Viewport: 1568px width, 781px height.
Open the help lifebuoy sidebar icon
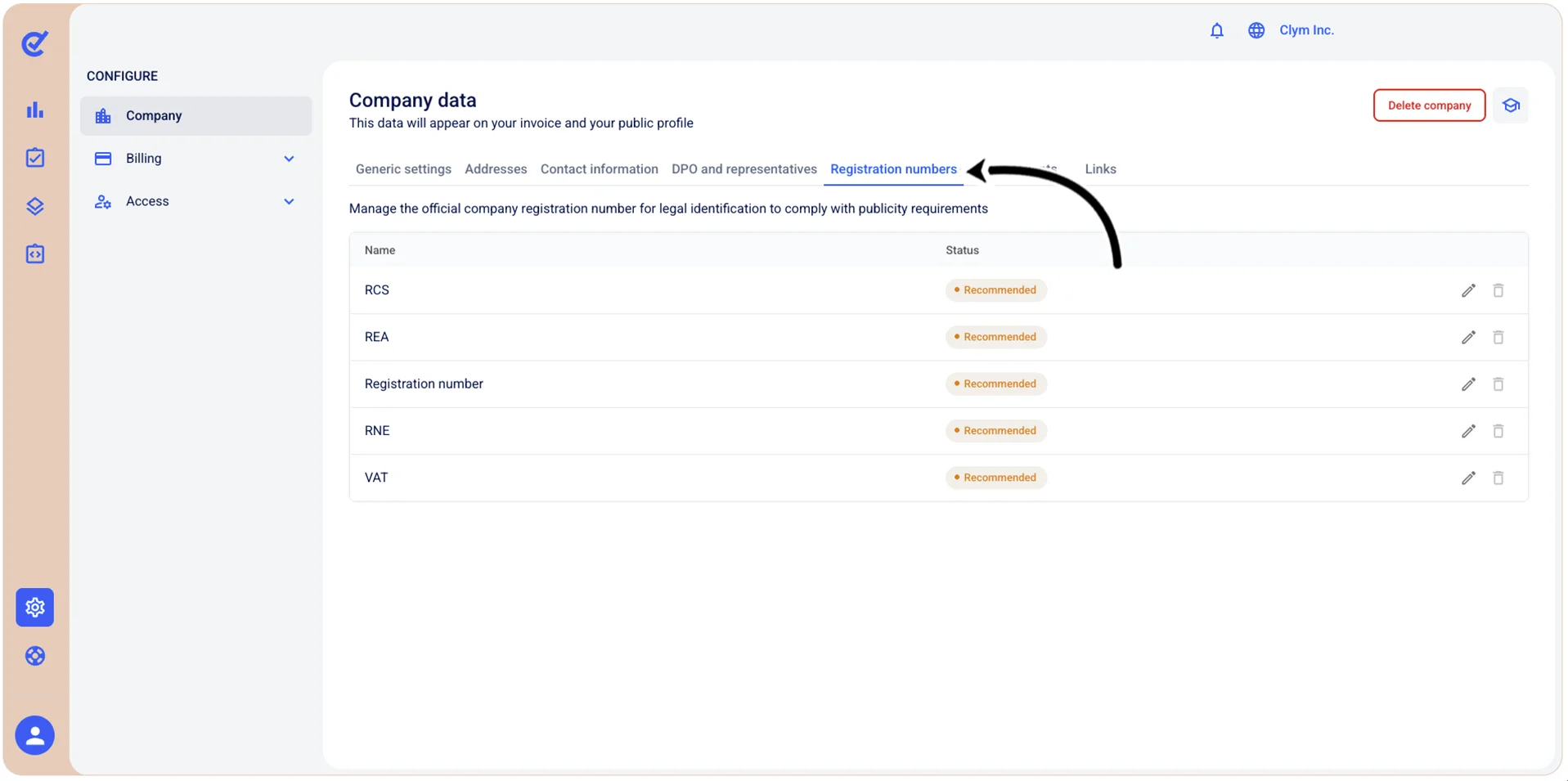[34, 656]
